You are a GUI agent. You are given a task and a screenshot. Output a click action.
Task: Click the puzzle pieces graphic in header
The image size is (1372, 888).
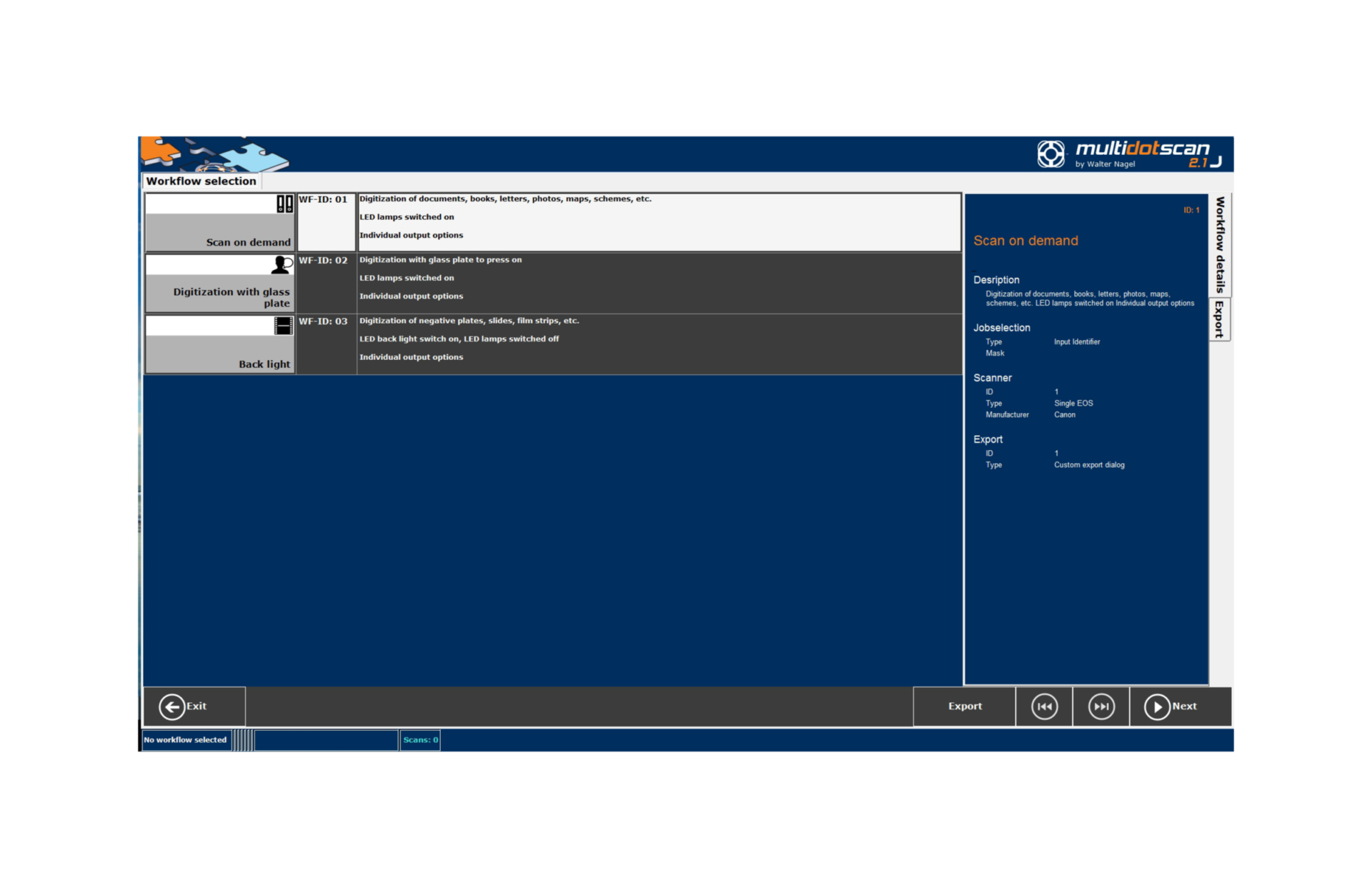(x=214, y=154)
